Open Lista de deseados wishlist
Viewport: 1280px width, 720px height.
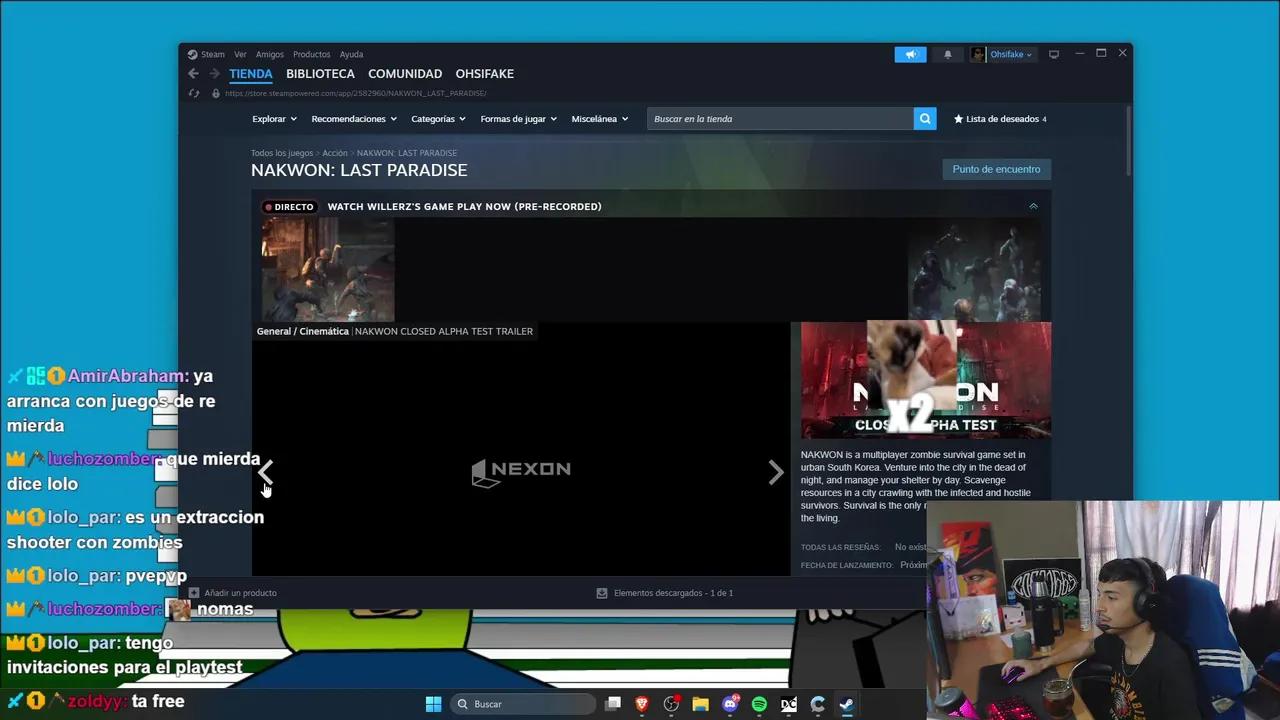[1000, 119]
